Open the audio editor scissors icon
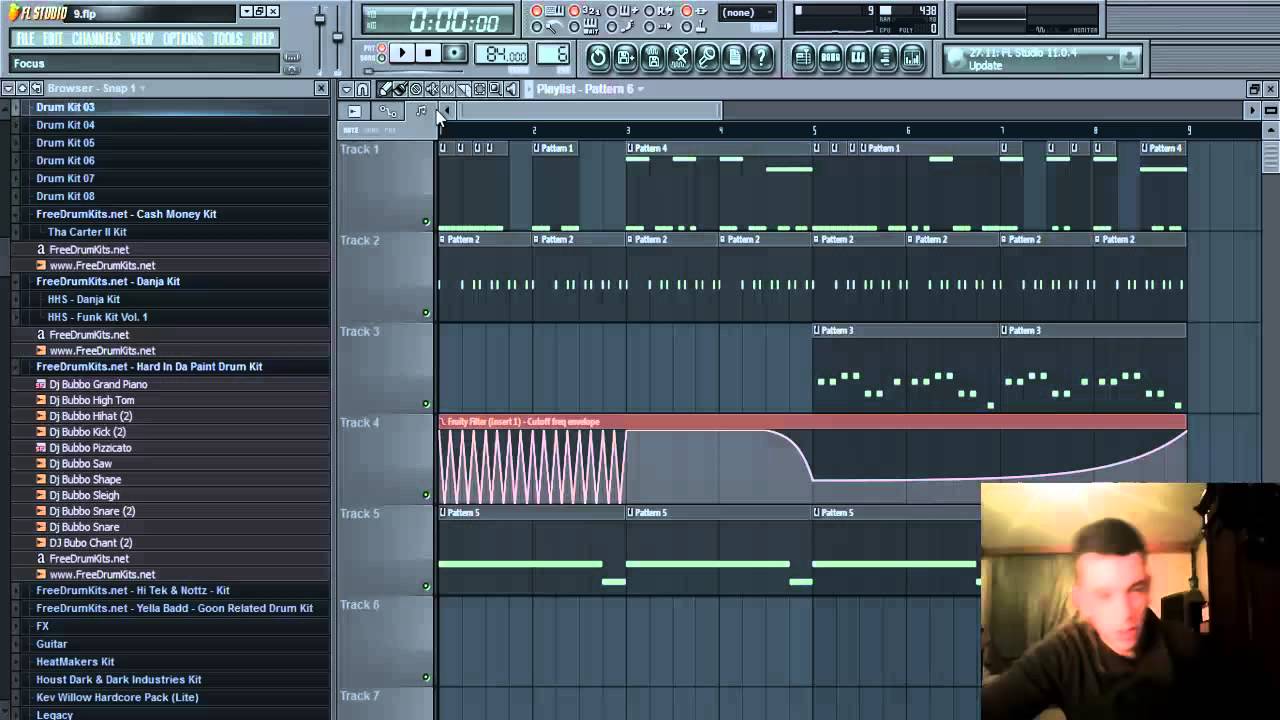This screenshot has width=1280, height=720. [680, 57]
